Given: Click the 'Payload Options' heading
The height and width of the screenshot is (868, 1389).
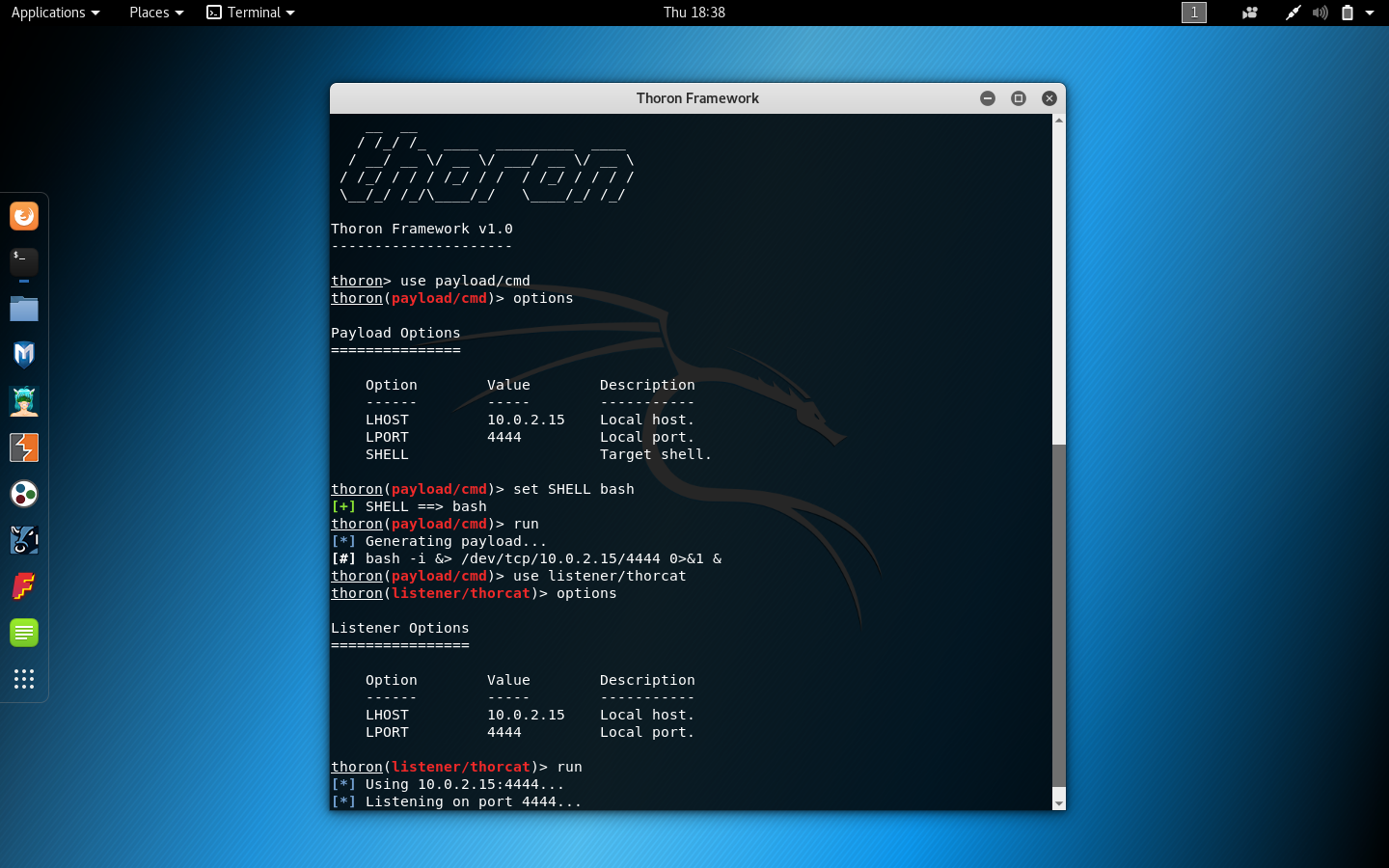Looking at the screenshot, I should 395,333.
